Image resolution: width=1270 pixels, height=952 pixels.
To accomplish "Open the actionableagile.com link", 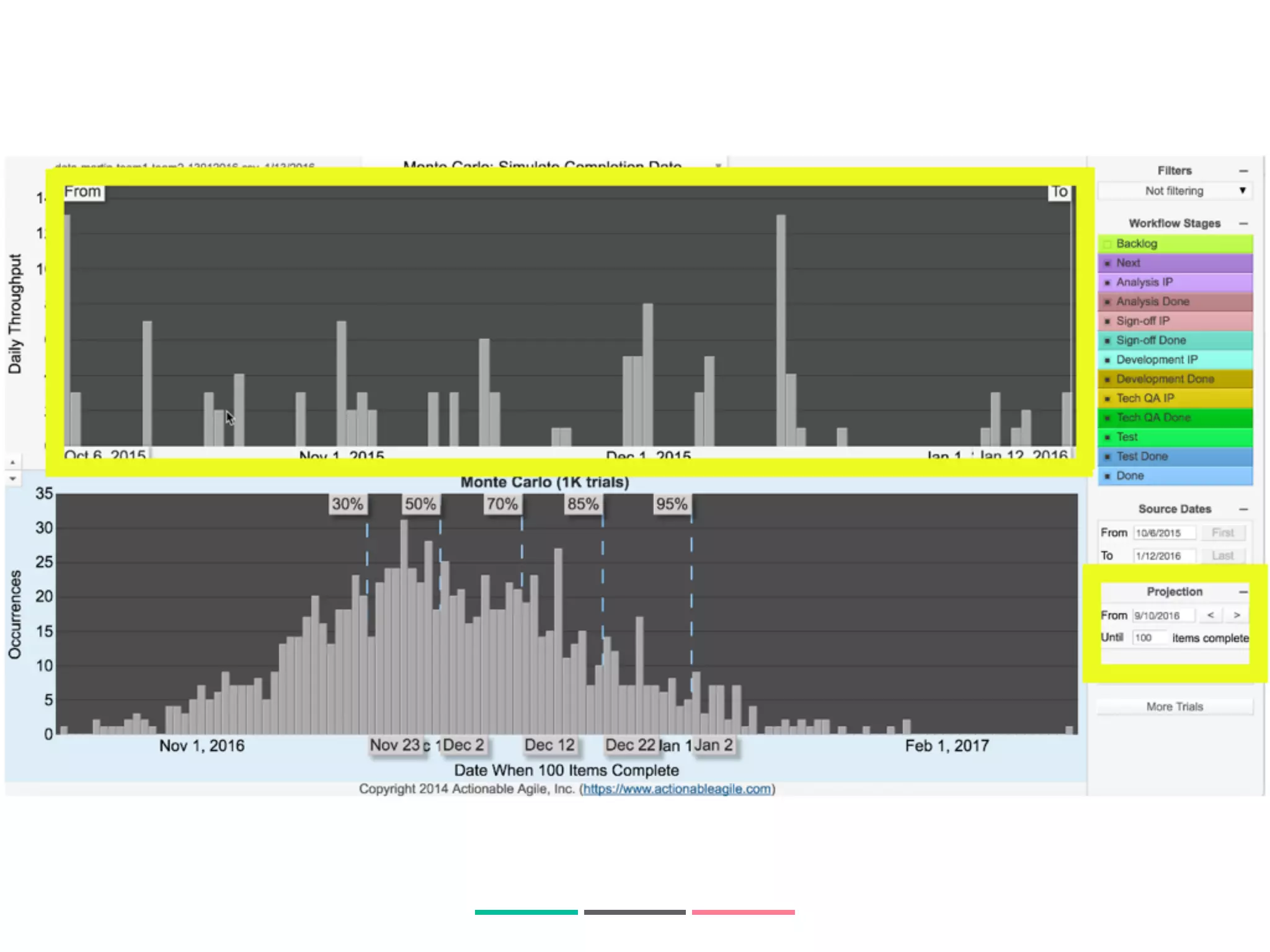I will [677, 789].
